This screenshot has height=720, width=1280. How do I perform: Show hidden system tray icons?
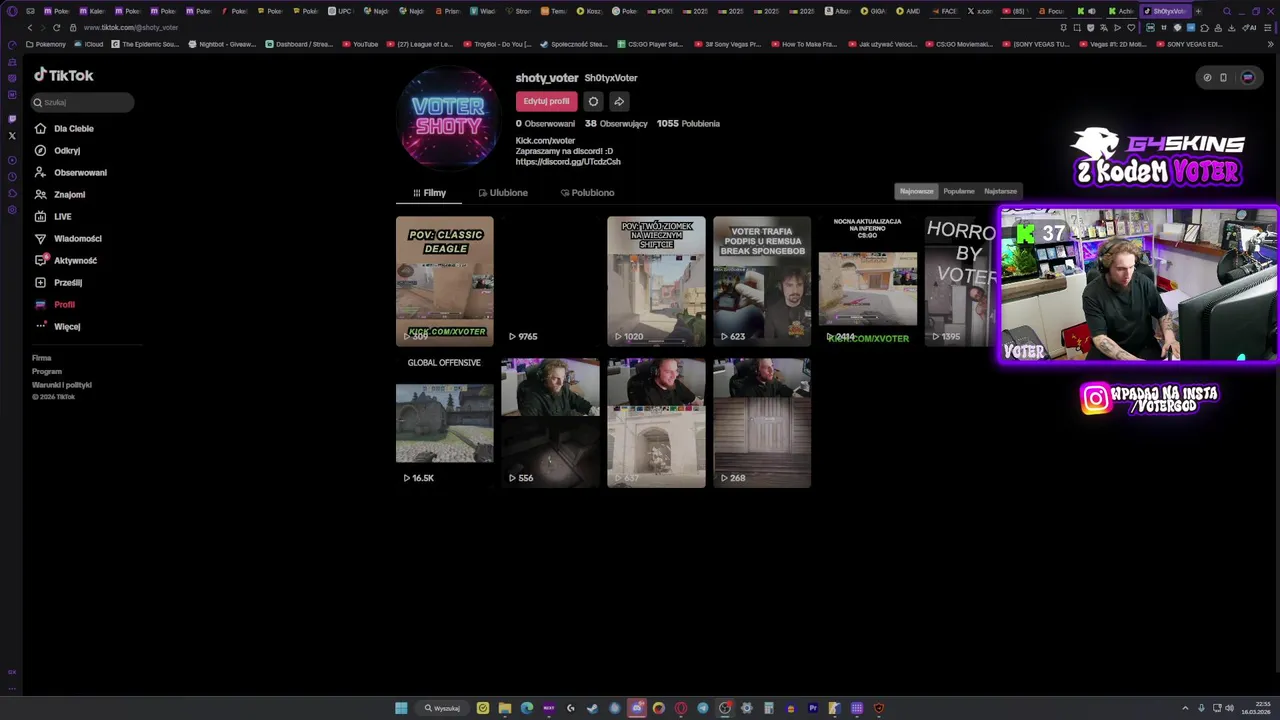[x=1185, y=708]
